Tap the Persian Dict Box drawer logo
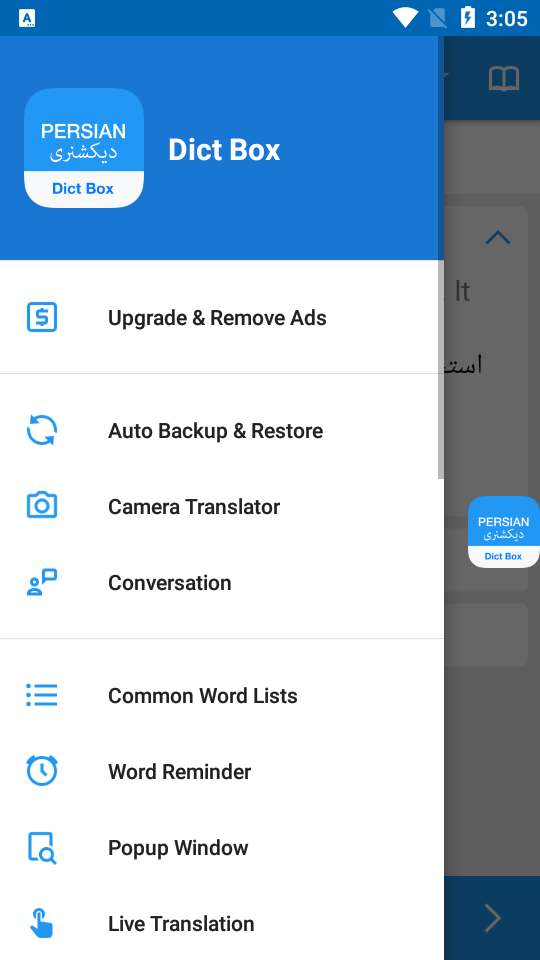The height and width of the screenshot is (960, 540). (x=84, y=148)
